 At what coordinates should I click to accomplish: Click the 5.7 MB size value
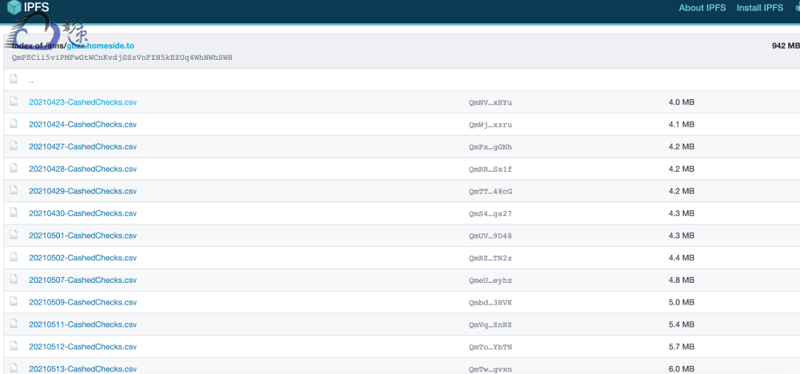tap(681, 347)
